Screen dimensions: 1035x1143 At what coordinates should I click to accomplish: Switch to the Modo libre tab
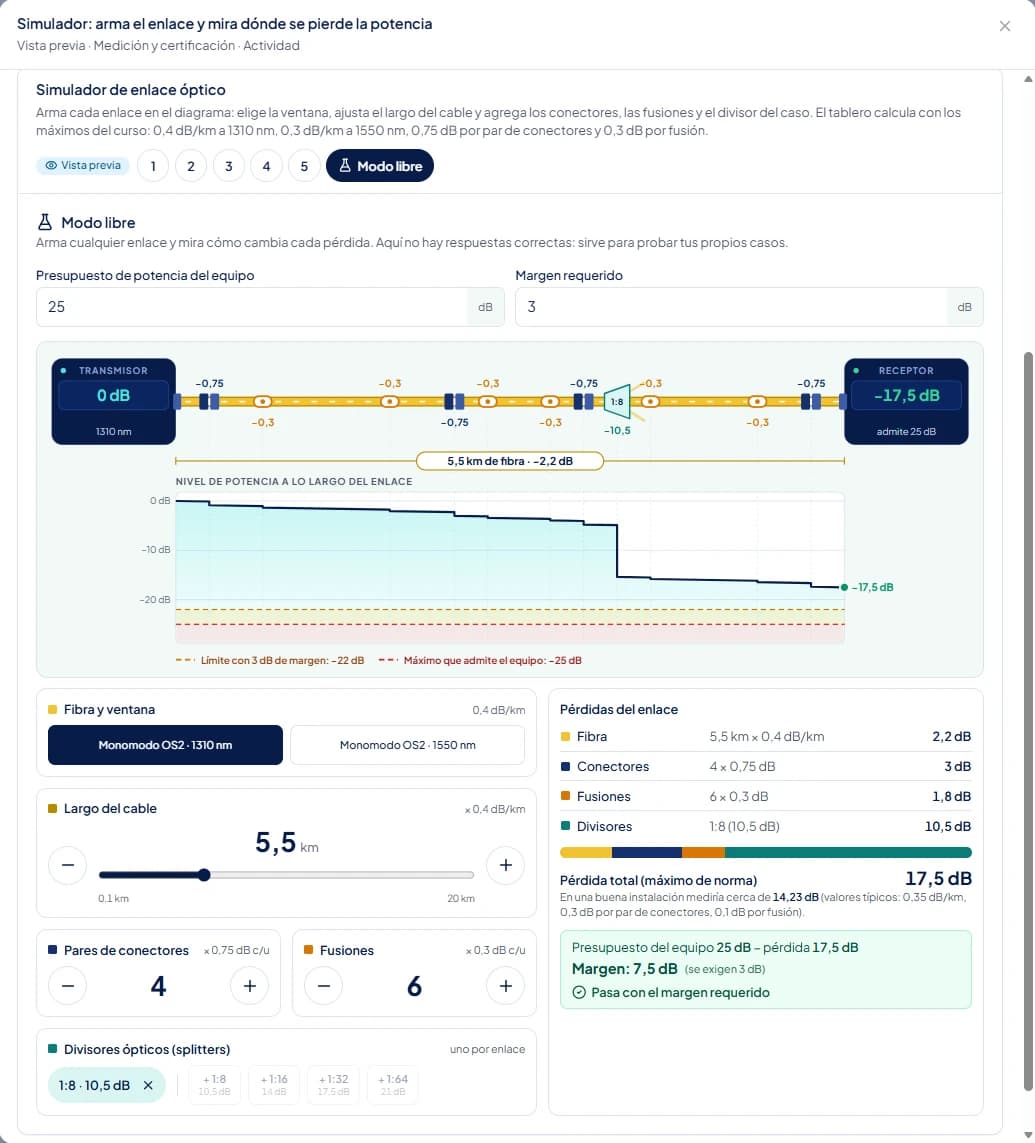380,166
